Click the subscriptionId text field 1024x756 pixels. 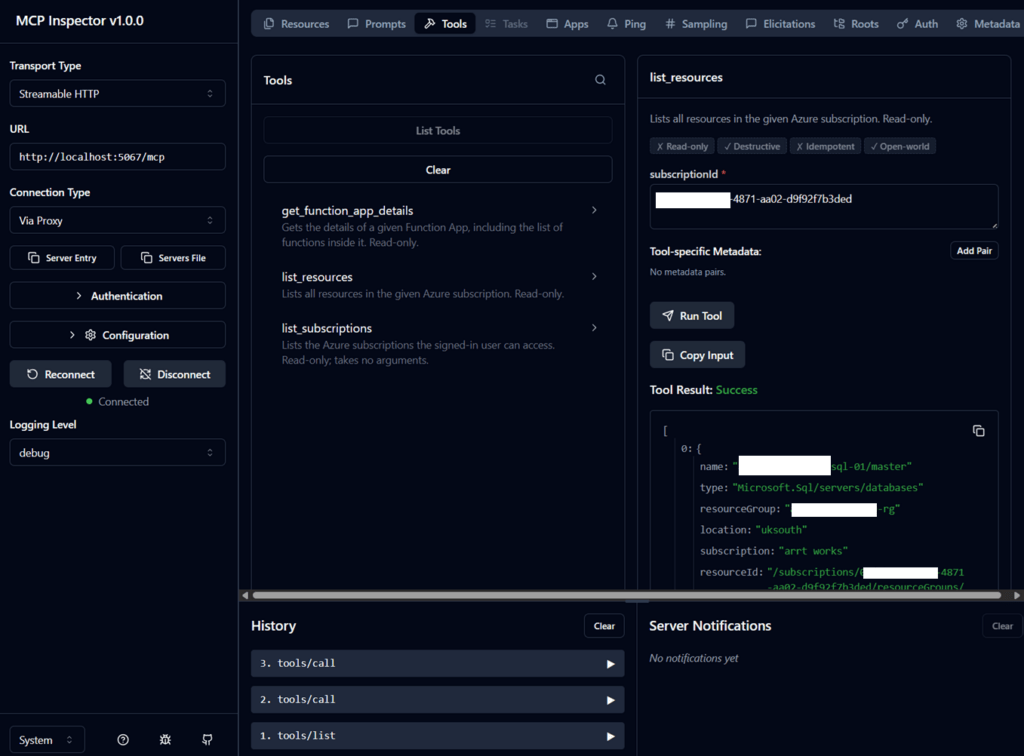click(824, 206)
